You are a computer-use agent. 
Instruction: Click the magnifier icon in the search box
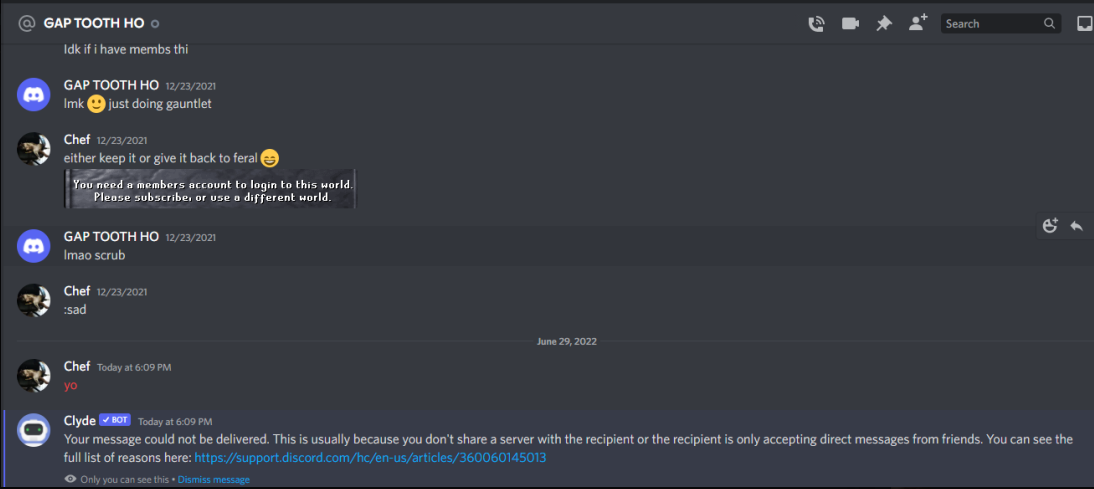click(x=1049, y=24)
